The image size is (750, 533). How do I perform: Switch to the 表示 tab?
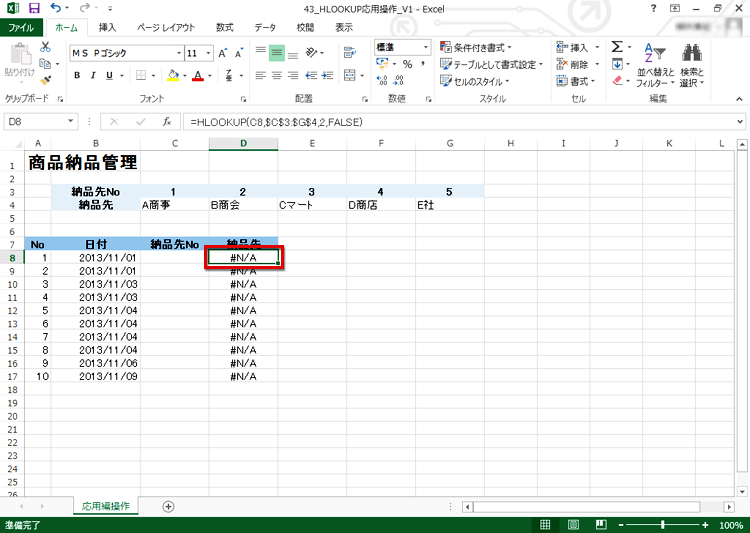tap(344, 28)
